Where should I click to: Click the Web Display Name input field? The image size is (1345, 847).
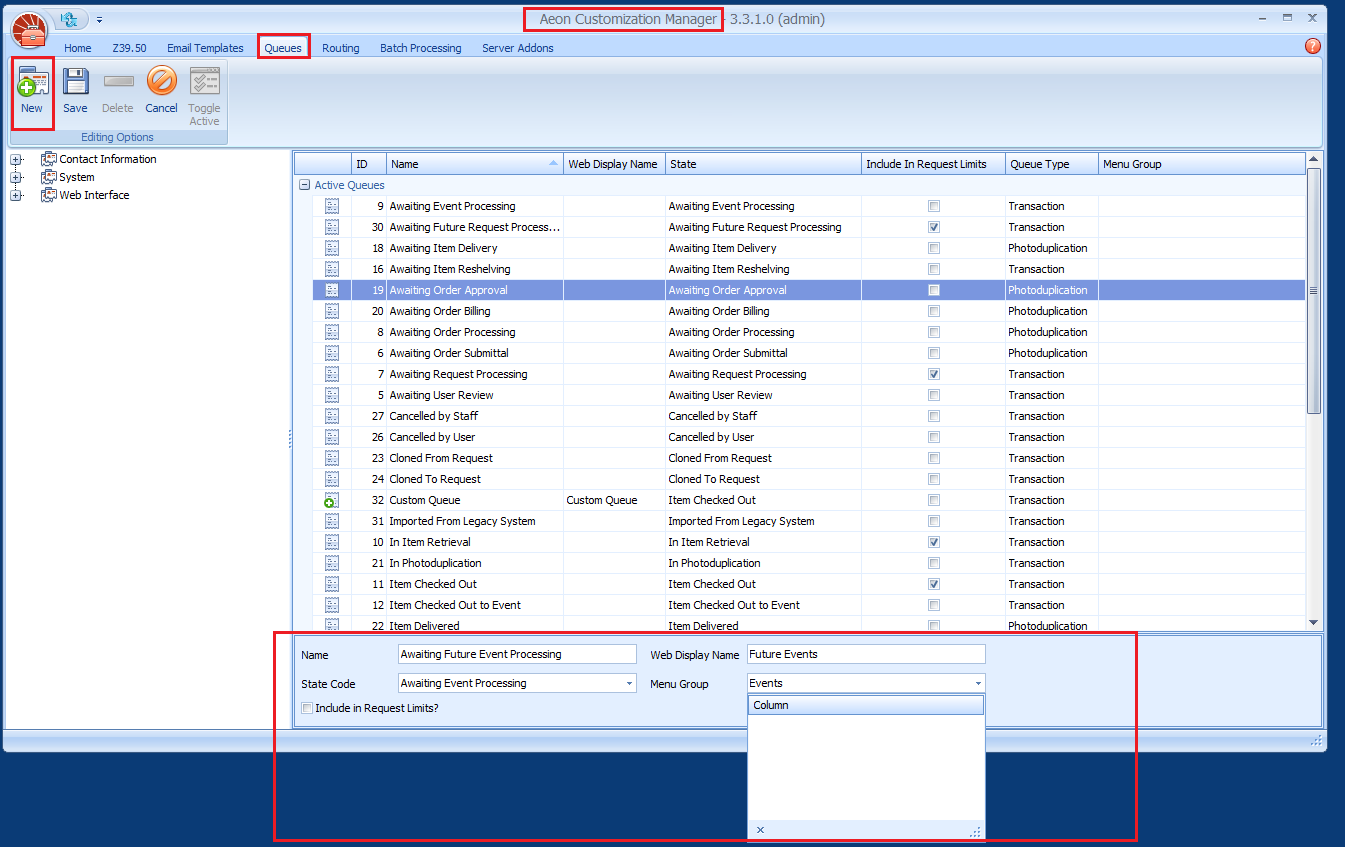click(x=865, y=653)
